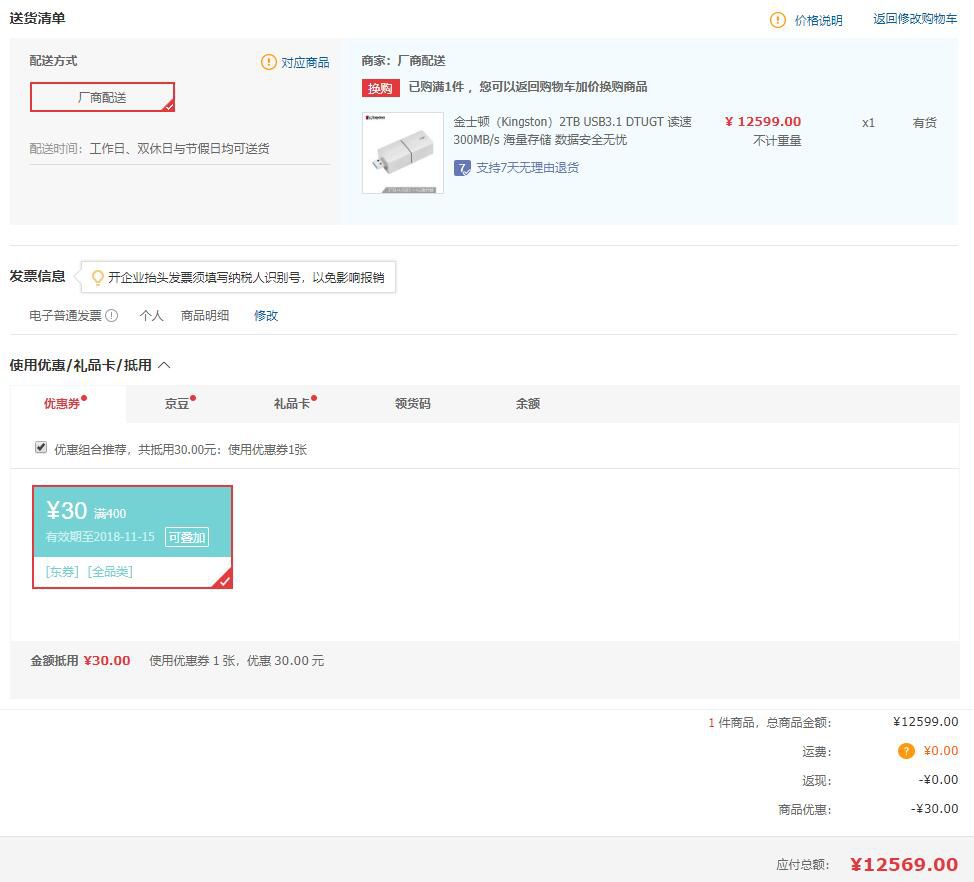Open the 对应商品 link
Image resolution: width=974 pixels, height=882 pixels.
305,63
